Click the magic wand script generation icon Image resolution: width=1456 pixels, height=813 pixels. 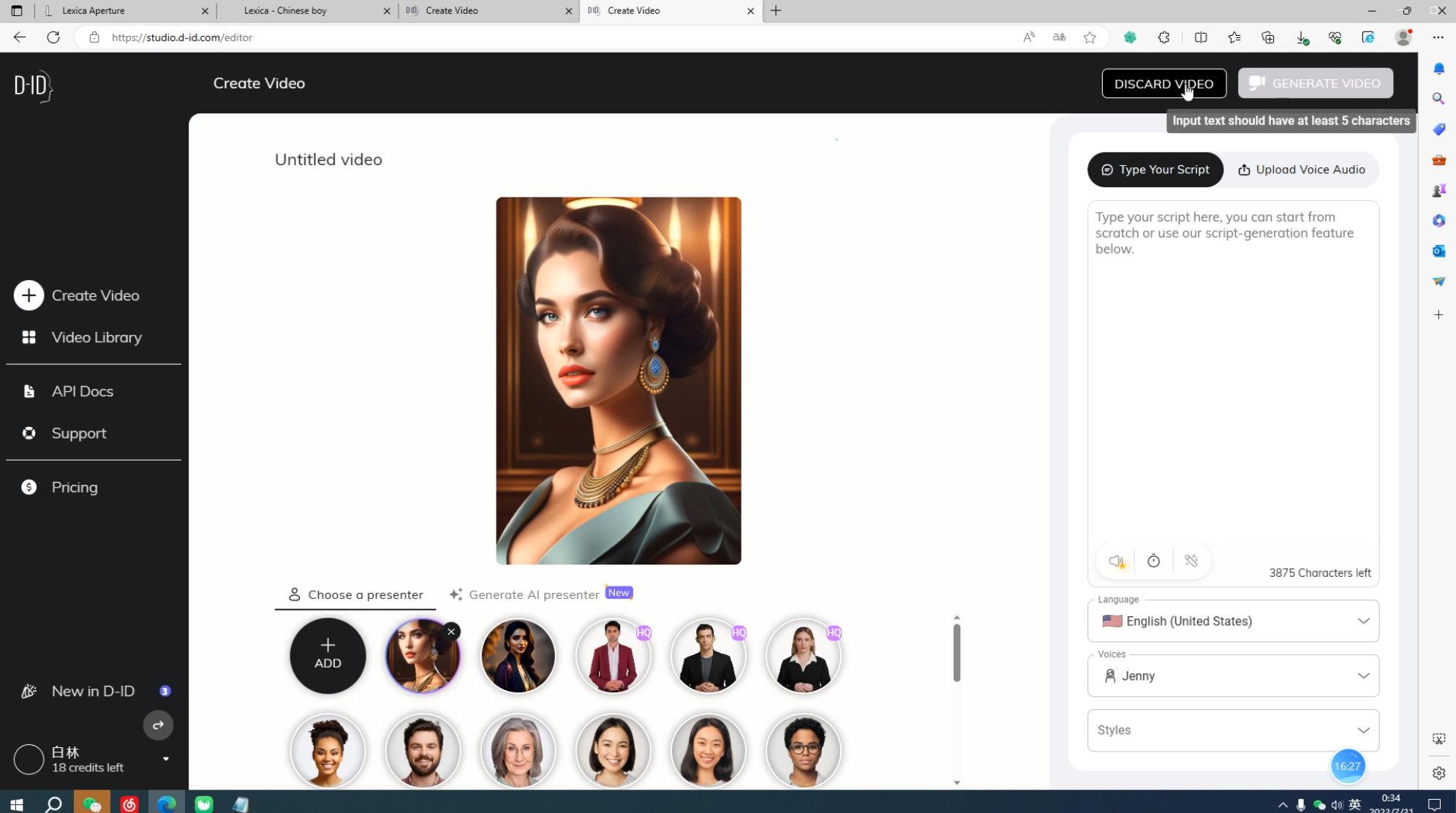pyautogui.click(x=1191, y=561)
